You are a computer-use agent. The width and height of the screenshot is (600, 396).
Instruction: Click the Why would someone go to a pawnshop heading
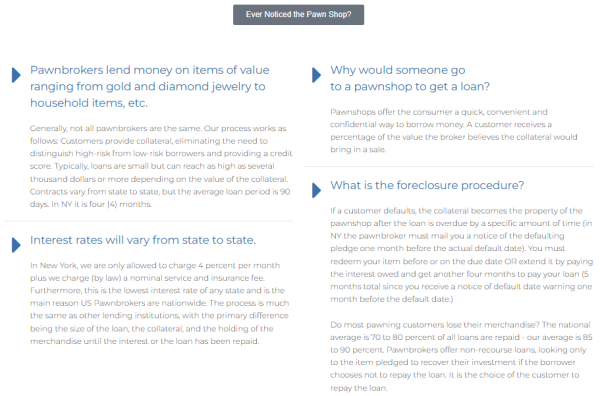410,78
